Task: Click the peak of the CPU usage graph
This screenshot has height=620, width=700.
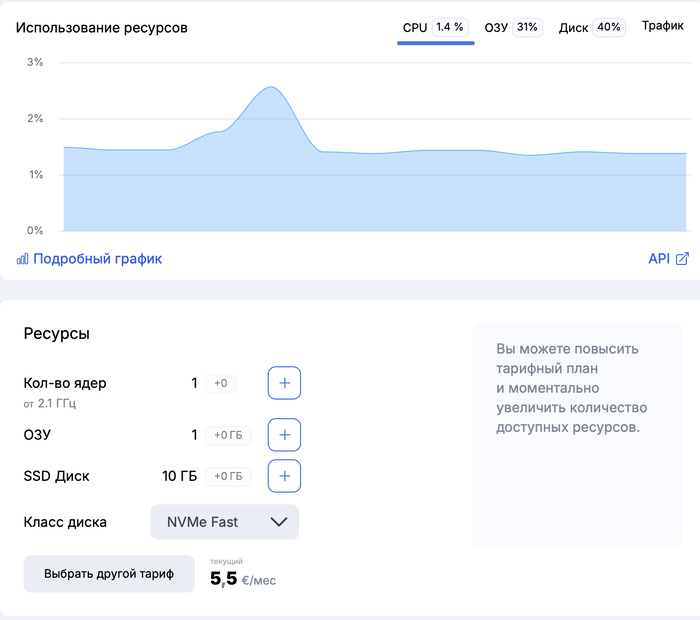Action: coord(271,88)
